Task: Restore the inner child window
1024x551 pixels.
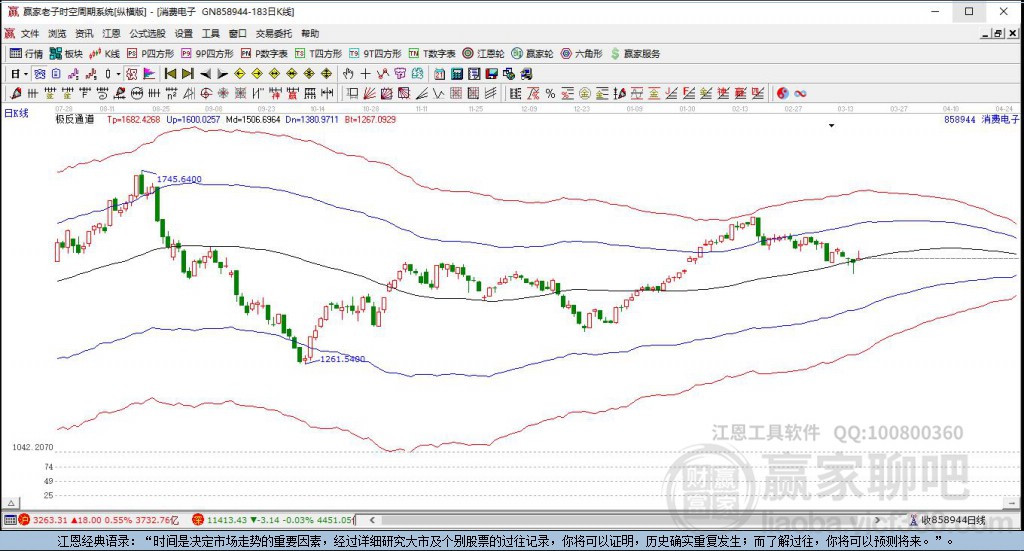Action: 997,33
